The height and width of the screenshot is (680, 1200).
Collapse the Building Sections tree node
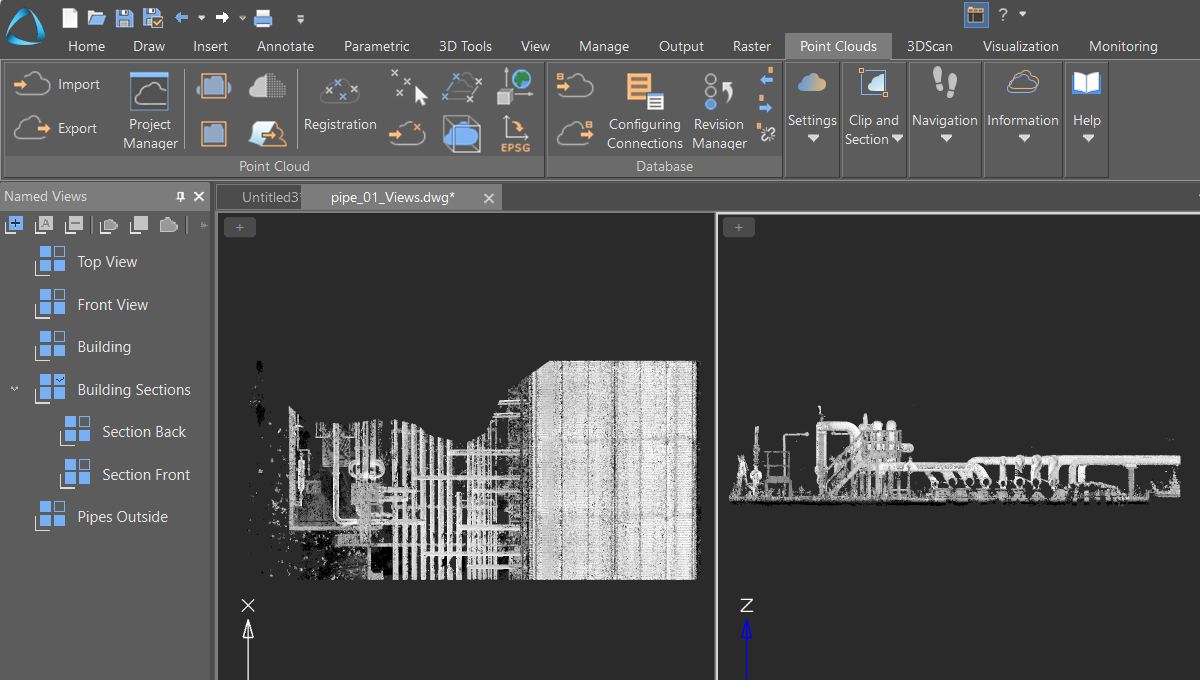(14, 389)
